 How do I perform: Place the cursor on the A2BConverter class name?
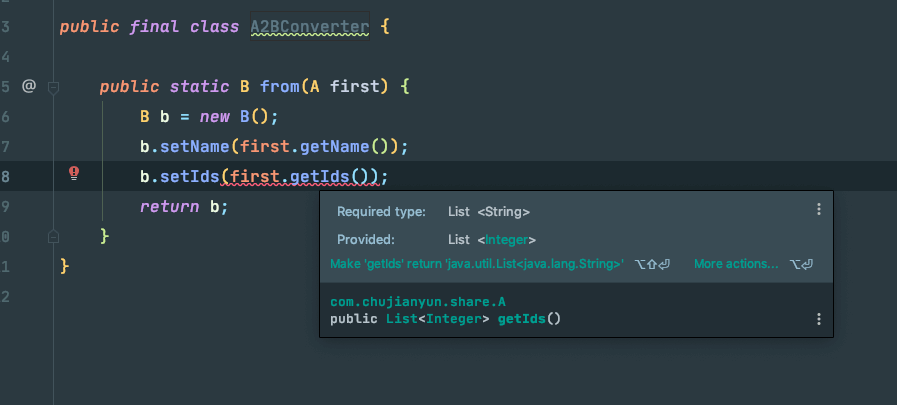pos(309,26)
